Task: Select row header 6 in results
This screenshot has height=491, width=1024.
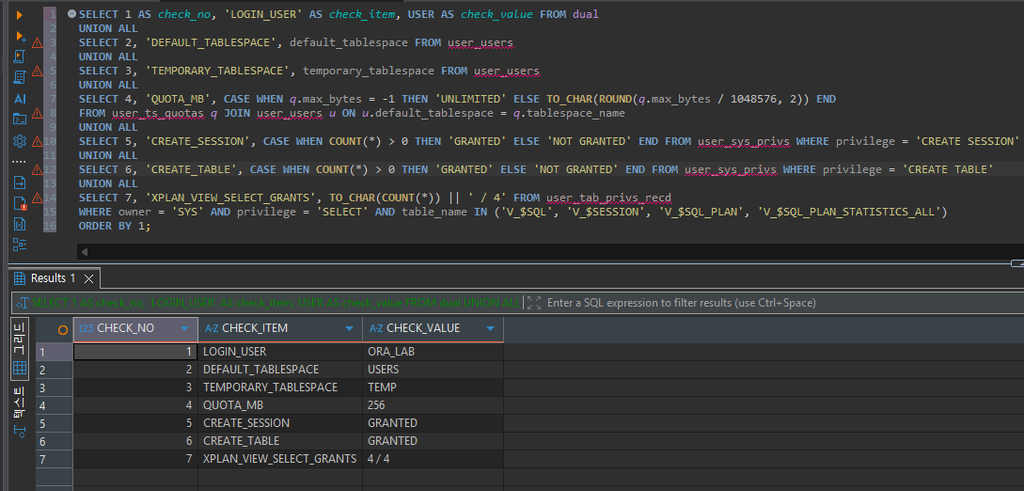Action: [x=54, y=441]
